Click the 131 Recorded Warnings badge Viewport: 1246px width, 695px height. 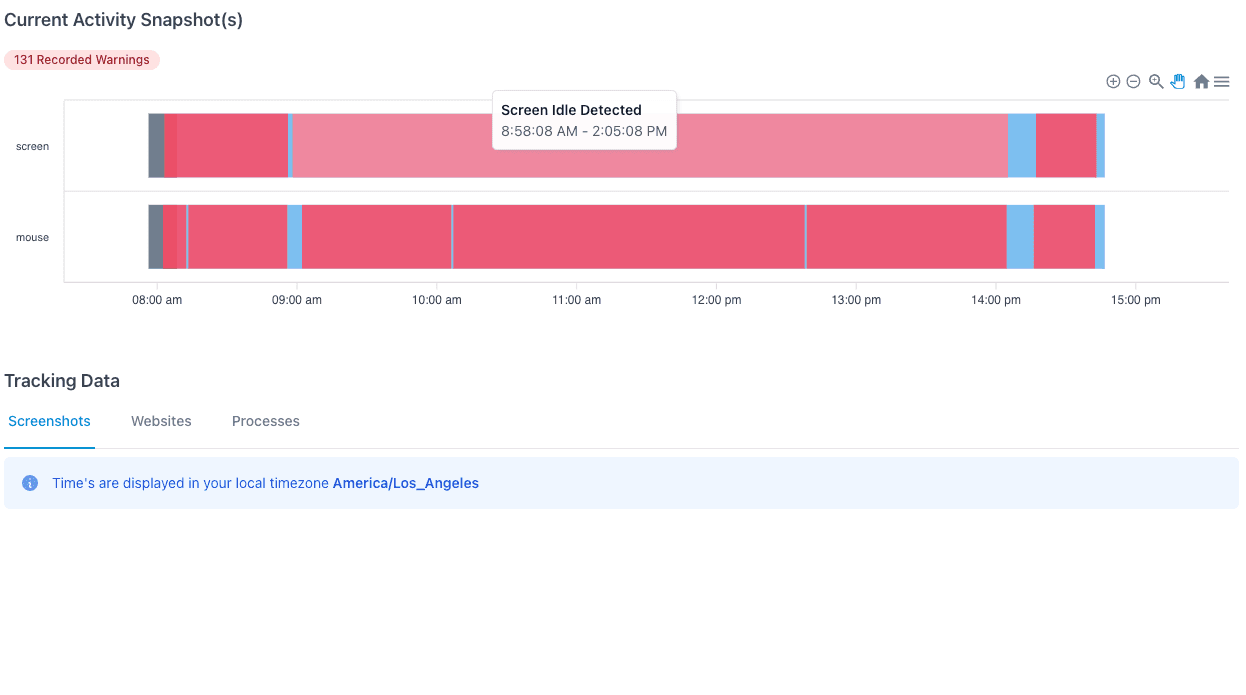(x=82, y=60)
